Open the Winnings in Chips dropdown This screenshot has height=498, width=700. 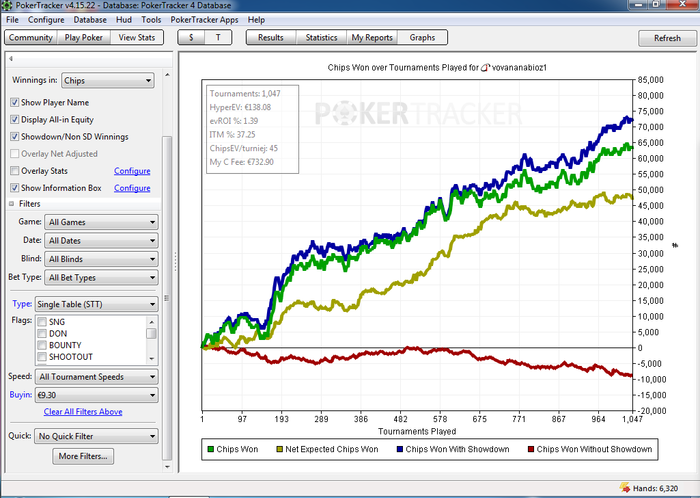click(108, 80)
